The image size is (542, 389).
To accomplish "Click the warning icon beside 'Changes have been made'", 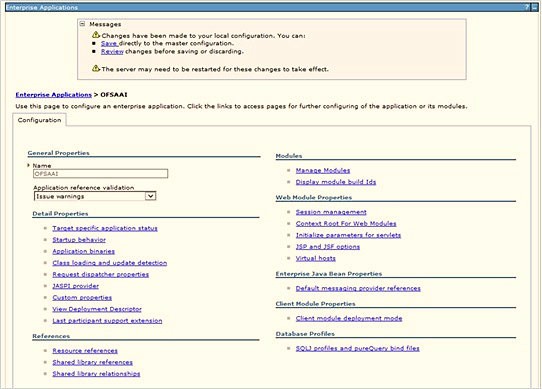I will (x=96, y=35).
